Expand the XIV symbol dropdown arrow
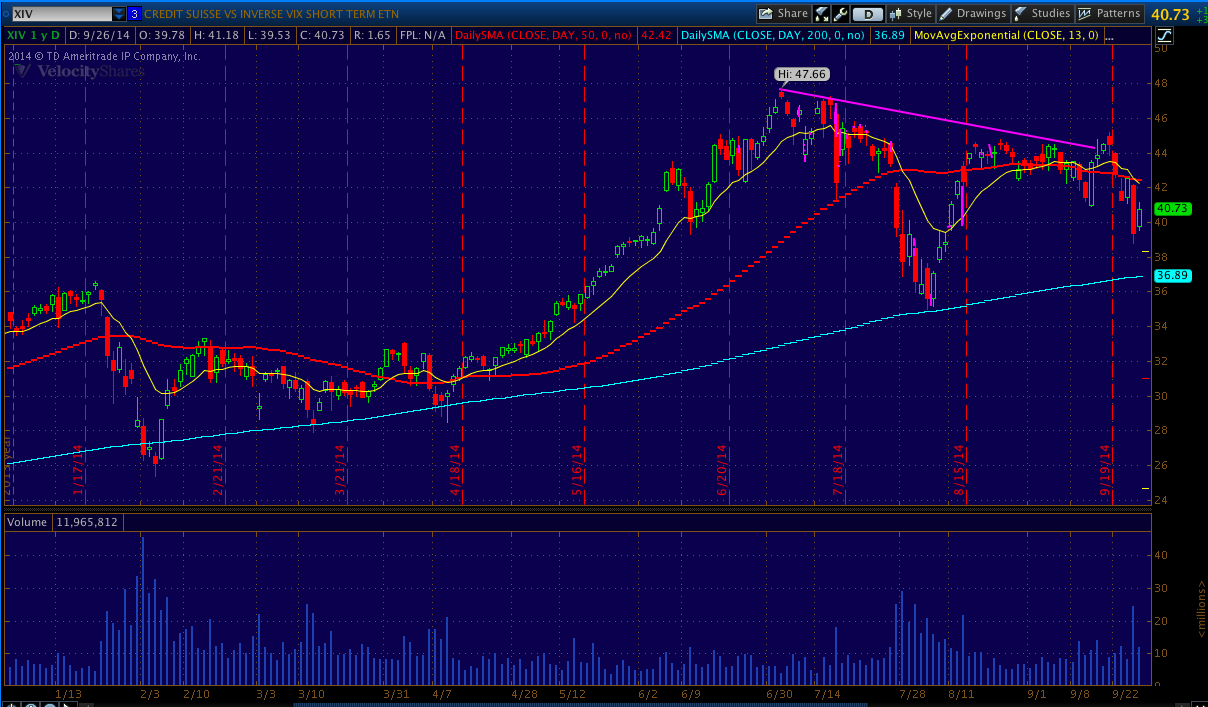 coord(119,14)
